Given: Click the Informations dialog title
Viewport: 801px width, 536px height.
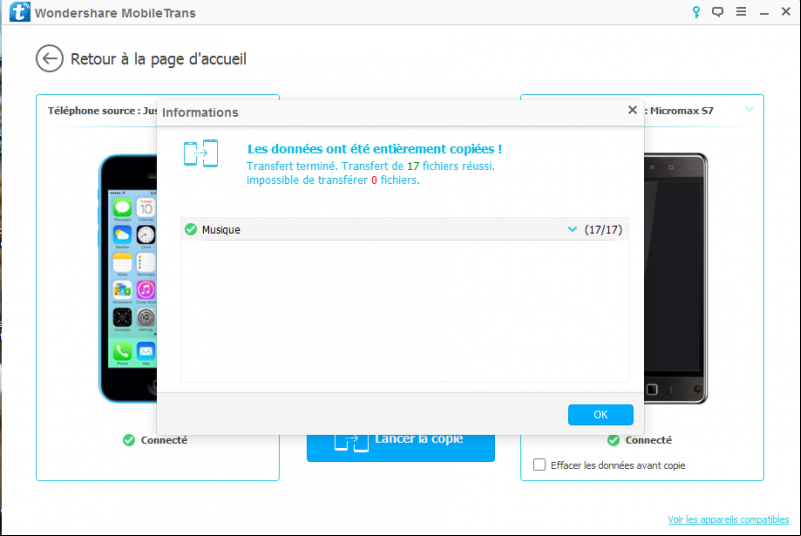Looking at the screenshot, I should pos(200,112).
